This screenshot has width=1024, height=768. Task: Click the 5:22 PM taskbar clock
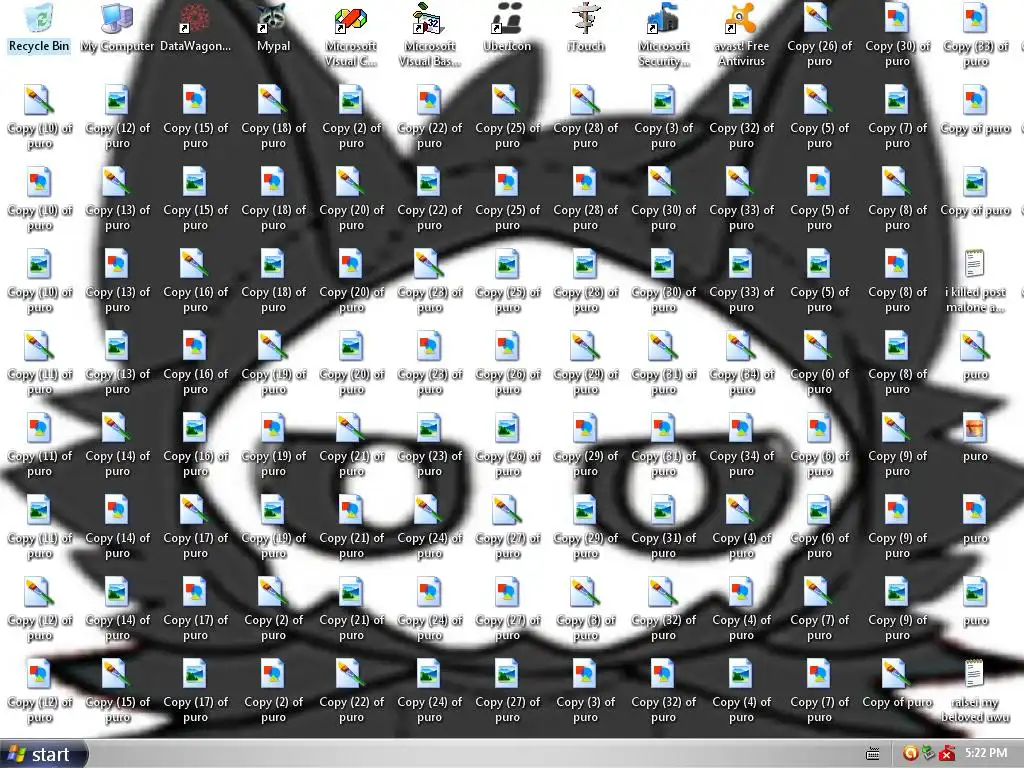coord(986,753)
